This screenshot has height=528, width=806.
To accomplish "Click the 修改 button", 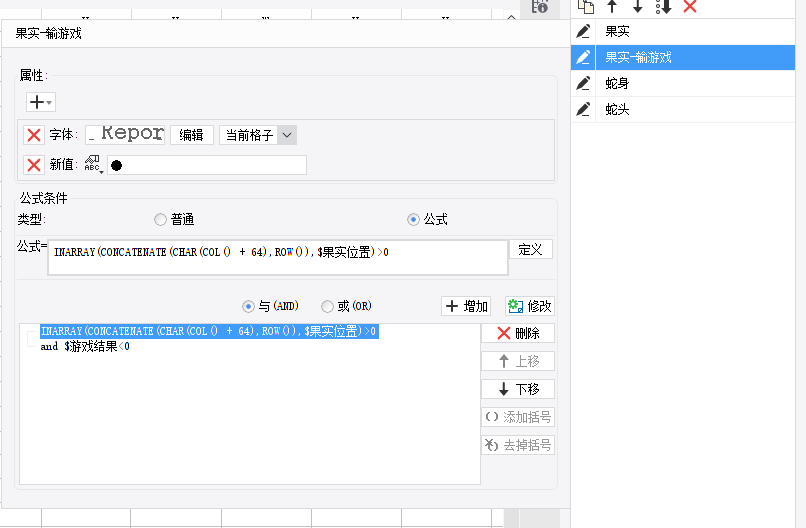I will 530,306.
